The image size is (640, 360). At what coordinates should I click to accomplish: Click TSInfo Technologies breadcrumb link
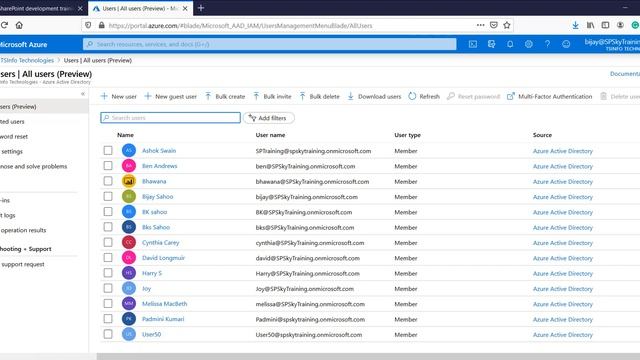(x=27, y=60)
